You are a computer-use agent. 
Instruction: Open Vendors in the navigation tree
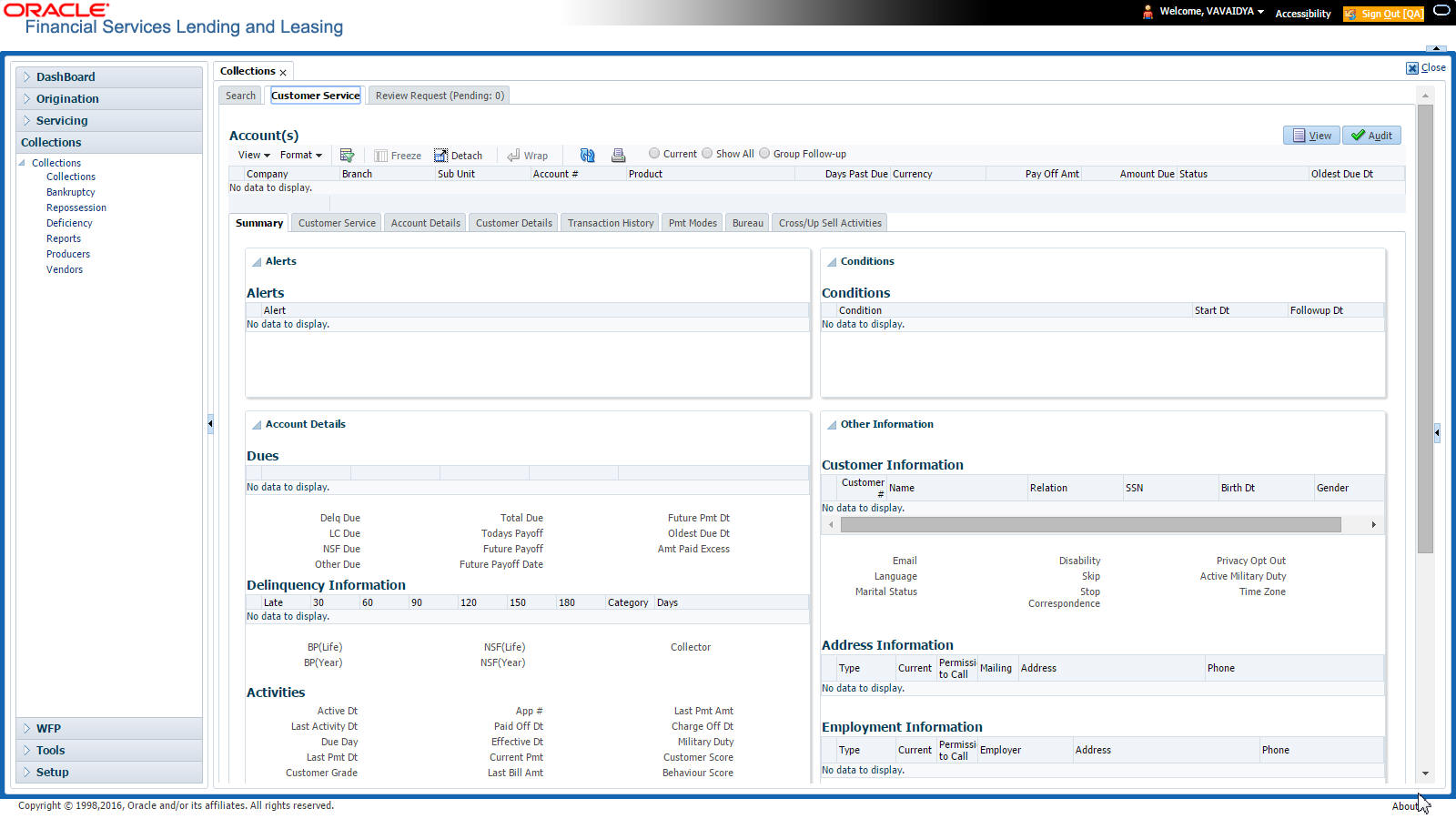tap(65, 270)
